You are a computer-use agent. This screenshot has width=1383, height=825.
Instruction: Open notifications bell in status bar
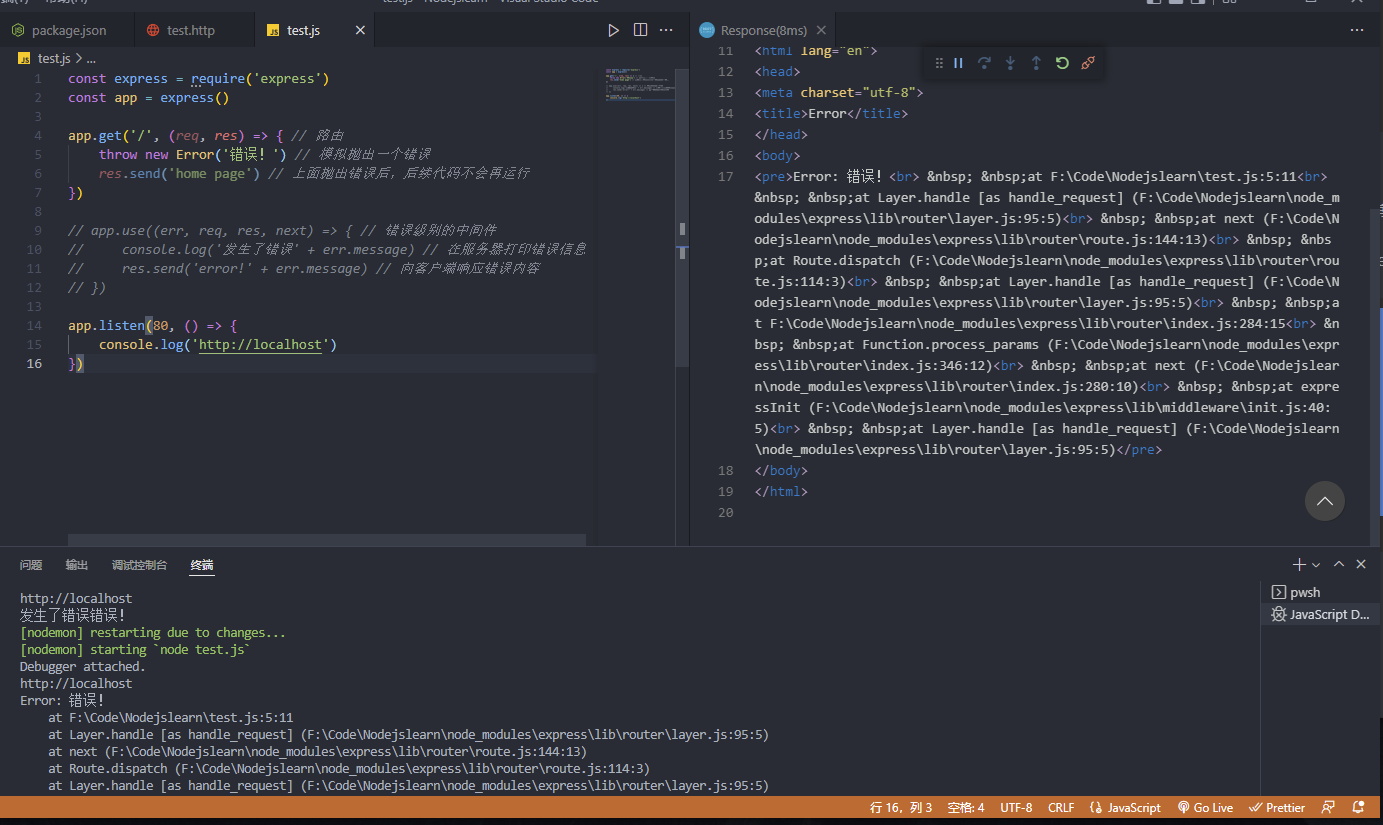click(1358, 808)
